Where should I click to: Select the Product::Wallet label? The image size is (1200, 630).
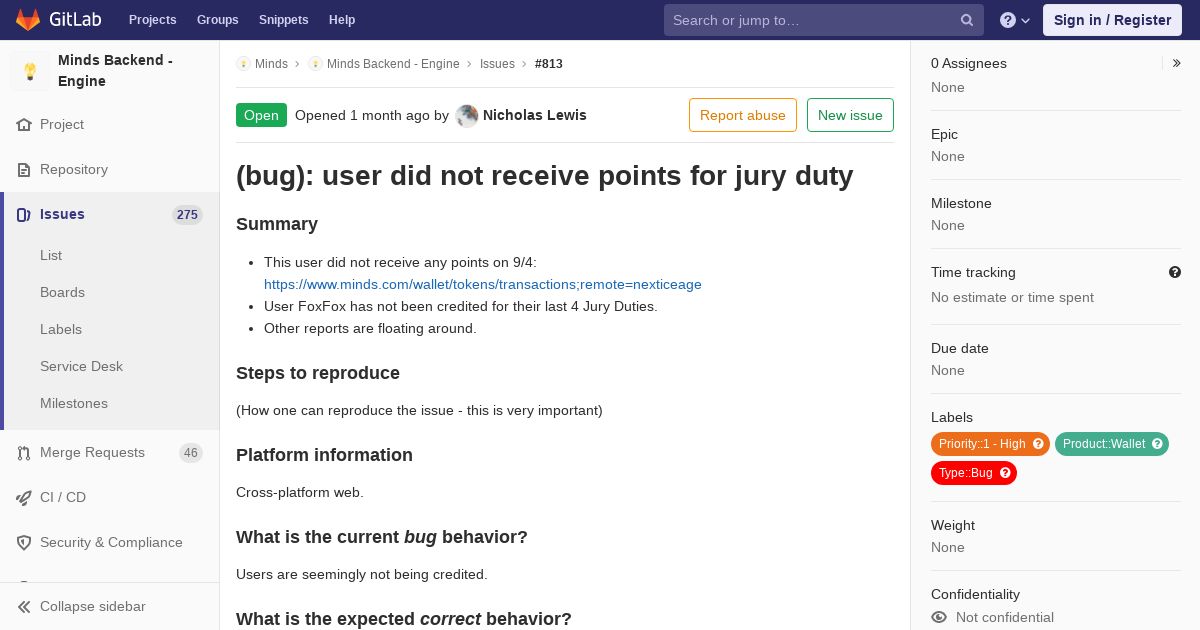coord(1104,444)
